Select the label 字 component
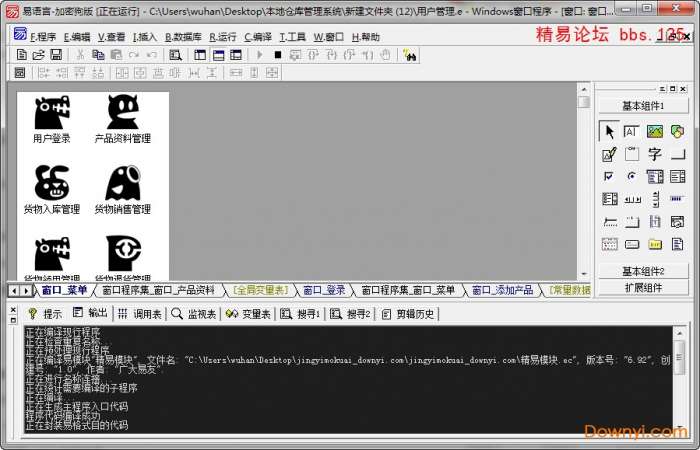Screen dimensions: 700x450 pos(654,154)
